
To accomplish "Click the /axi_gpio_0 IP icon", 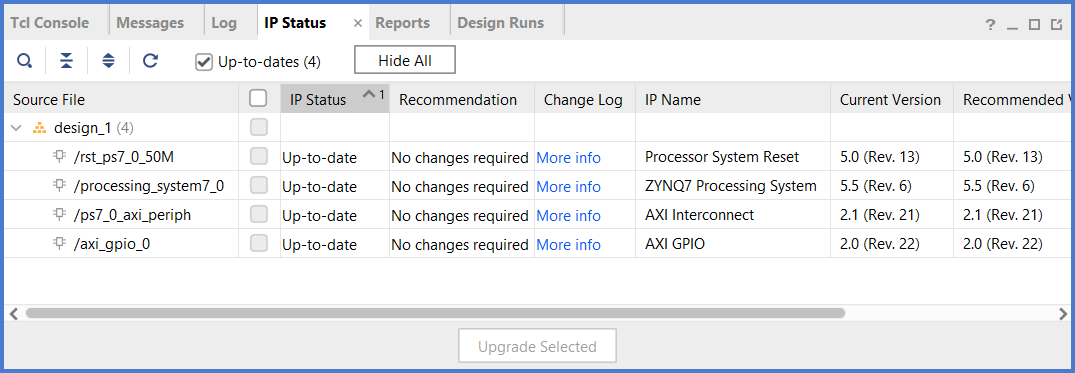I will pyautogui.click(x=60, y=243).
